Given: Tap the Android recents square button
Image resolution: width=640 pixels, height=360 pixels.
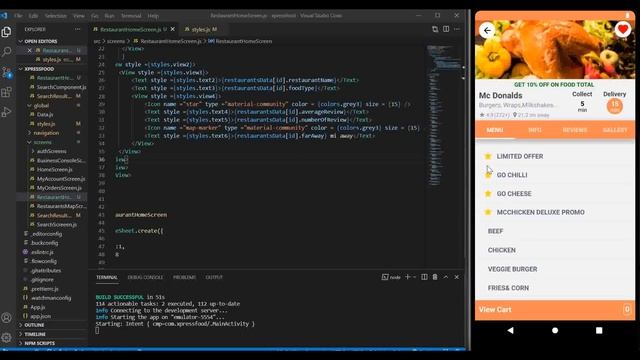Looking at the screenshot, I should click(x=599, y=330).
